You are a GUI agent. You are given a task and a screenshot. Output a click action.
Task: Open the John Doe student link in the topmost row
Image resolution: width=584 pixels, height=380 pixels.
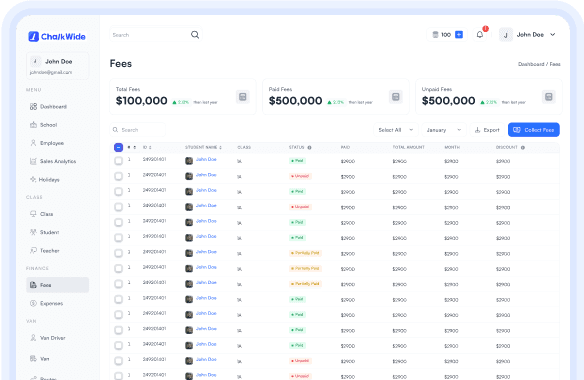[x=206, y=159]
